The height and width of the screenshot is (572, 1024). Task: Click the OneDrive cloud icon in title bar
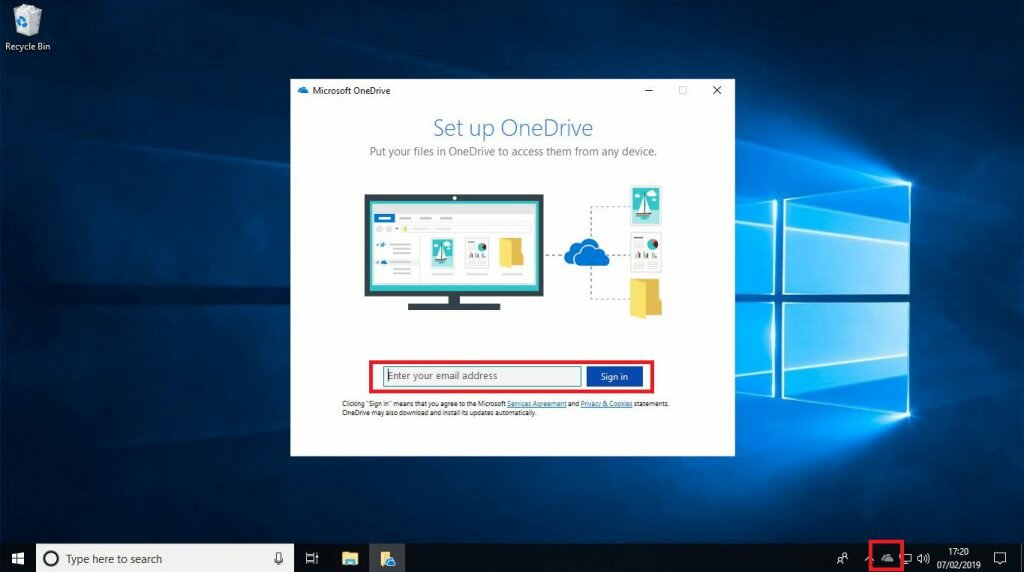coord(303,90)
